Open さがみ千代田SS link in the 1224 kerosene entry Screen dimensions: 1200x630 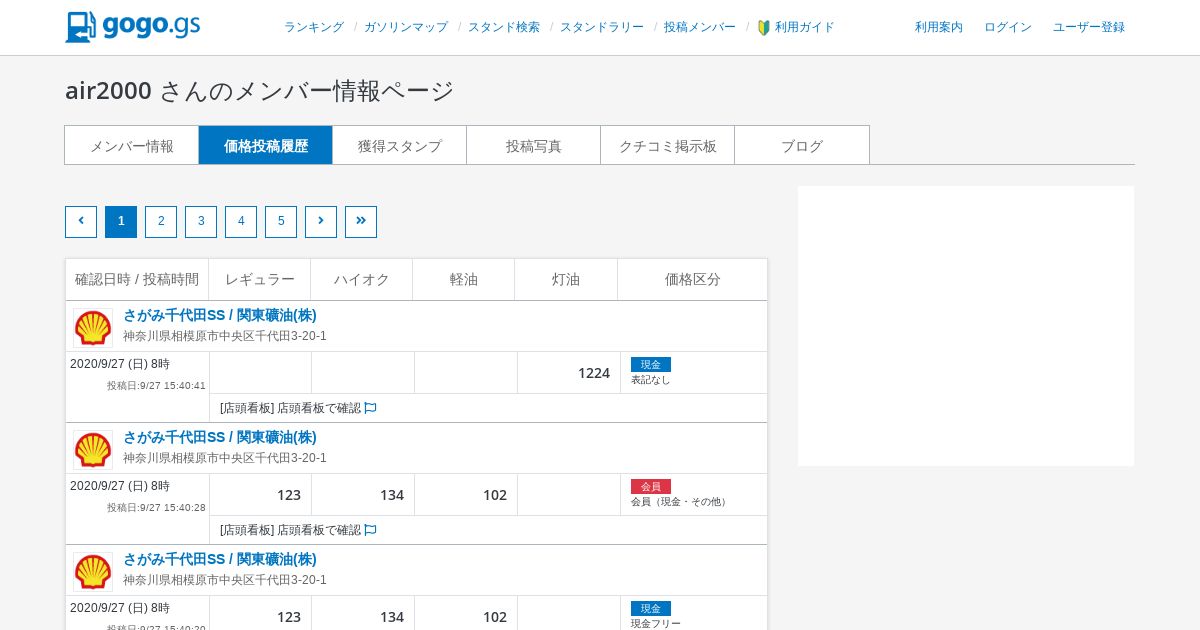[x=220, y=315]
